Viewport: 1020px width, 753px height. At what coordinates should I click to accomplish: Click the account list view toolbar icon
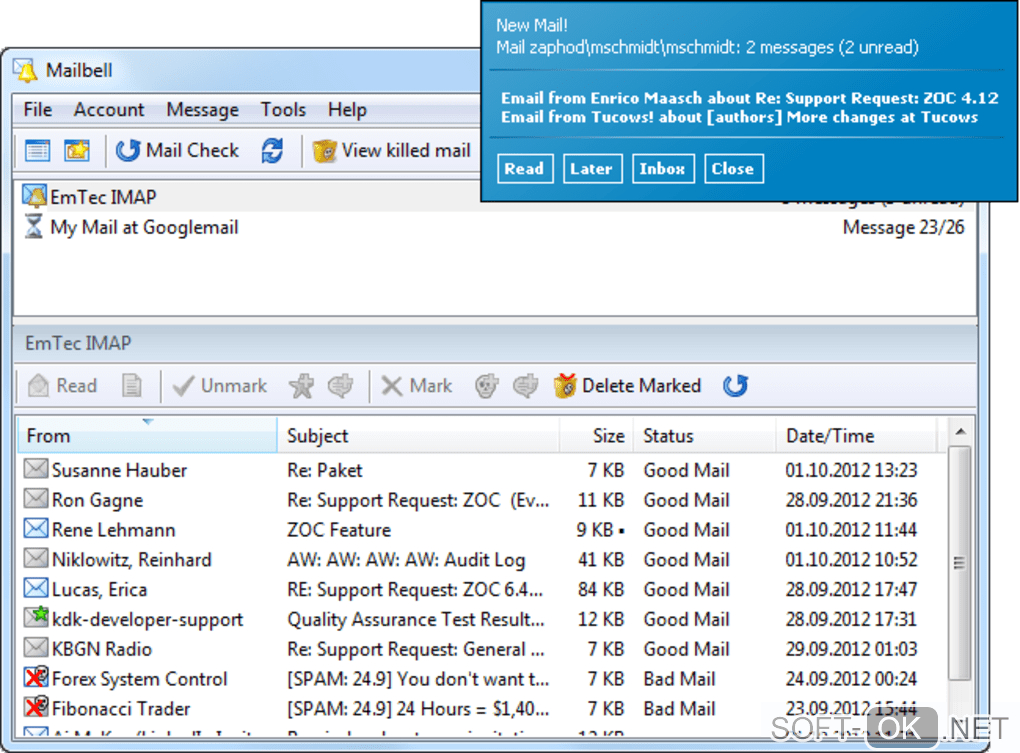click(x=37, y=151)
